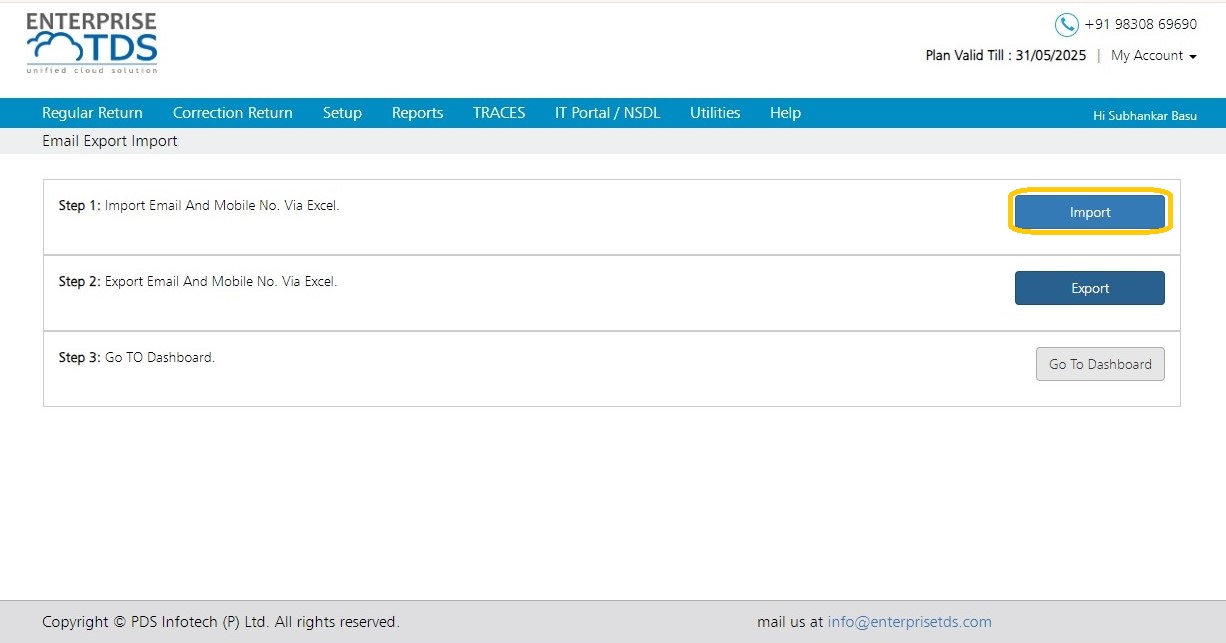Open the Reports menu
This screenshot has height=643, width=1226.
pos(417,113)
